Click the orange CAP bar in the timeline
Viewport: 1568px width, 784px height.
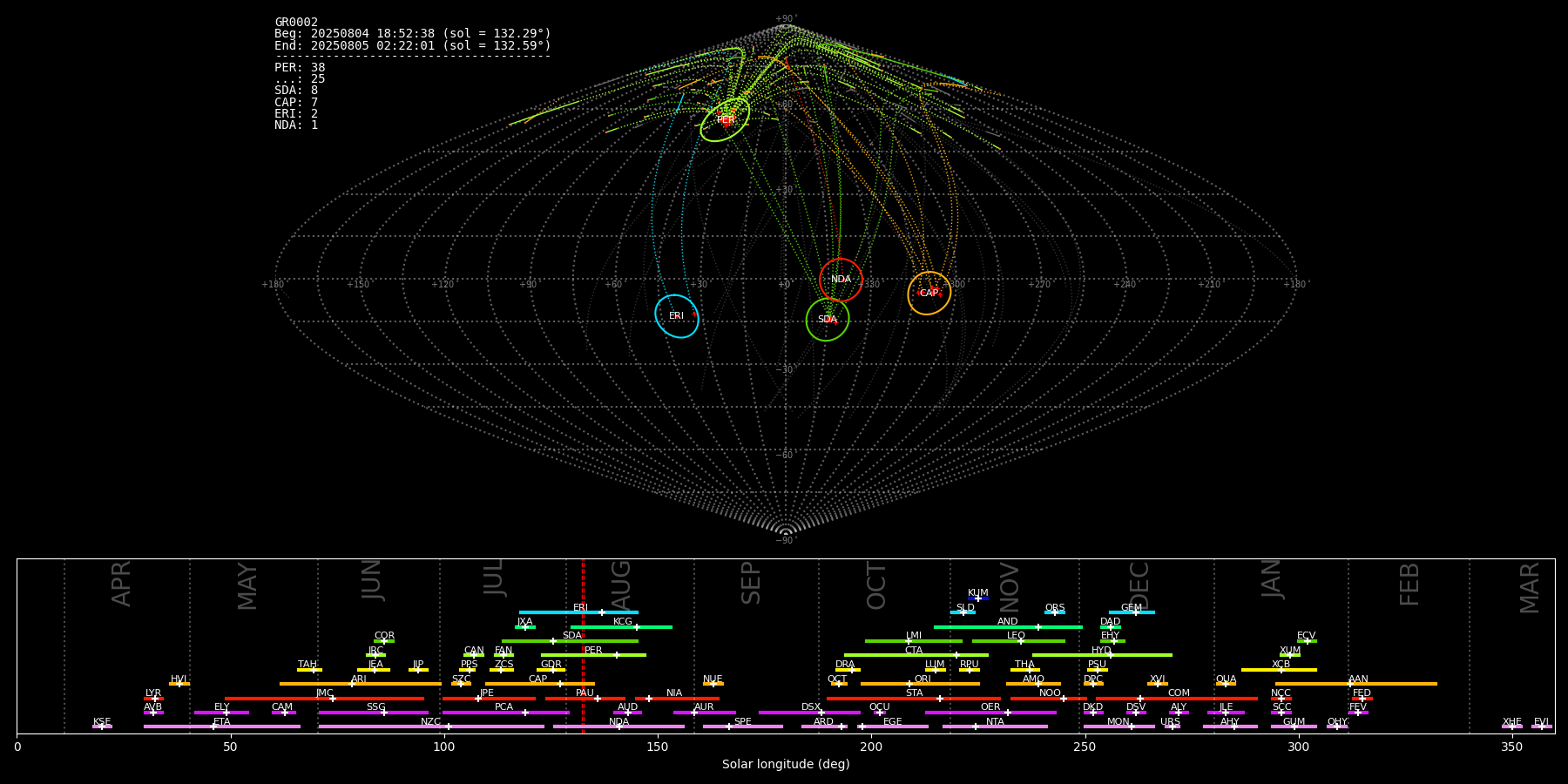click(540, 684)
